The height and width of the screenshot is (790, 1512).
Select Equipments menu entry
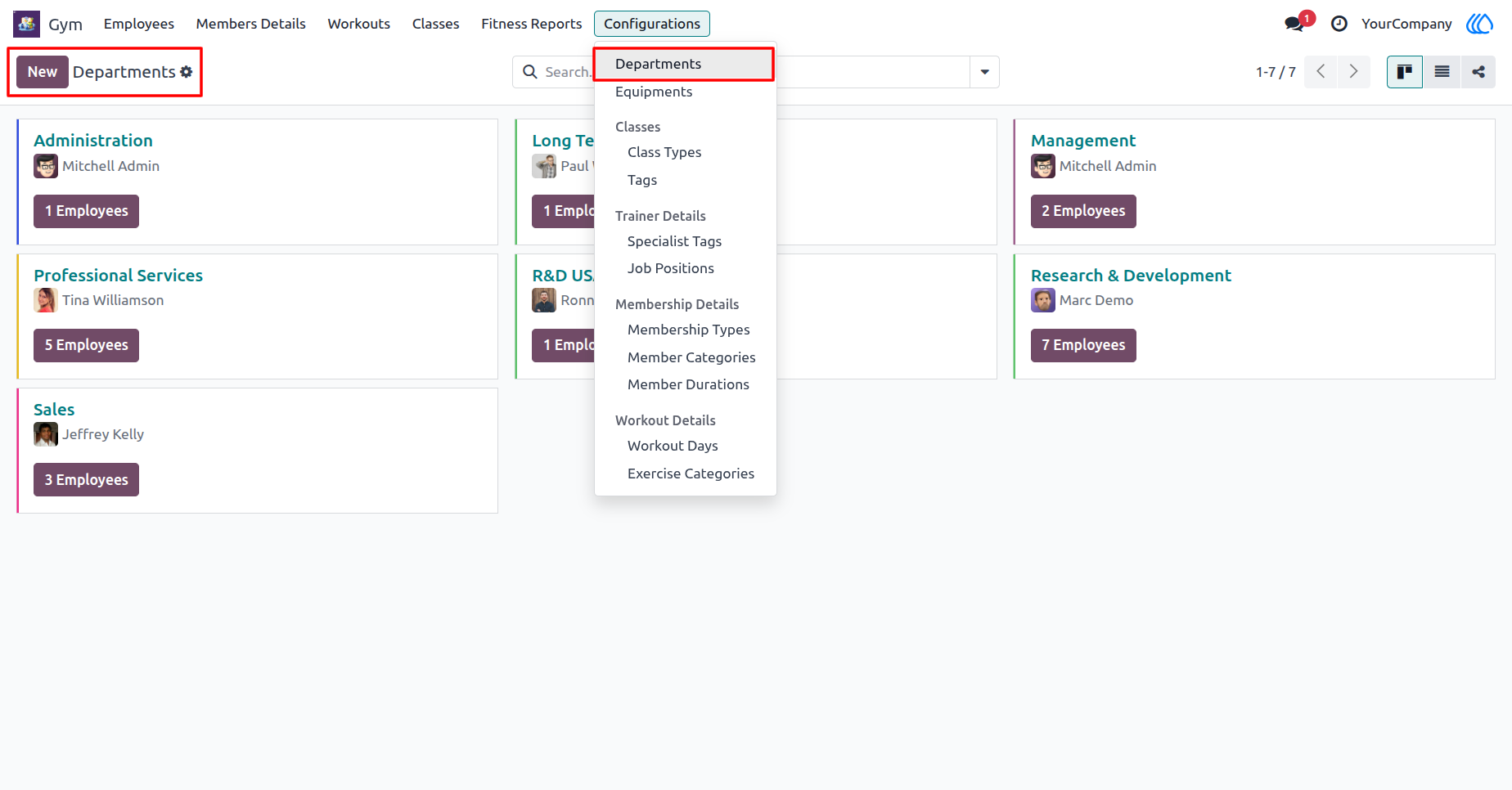click(685, 92)
